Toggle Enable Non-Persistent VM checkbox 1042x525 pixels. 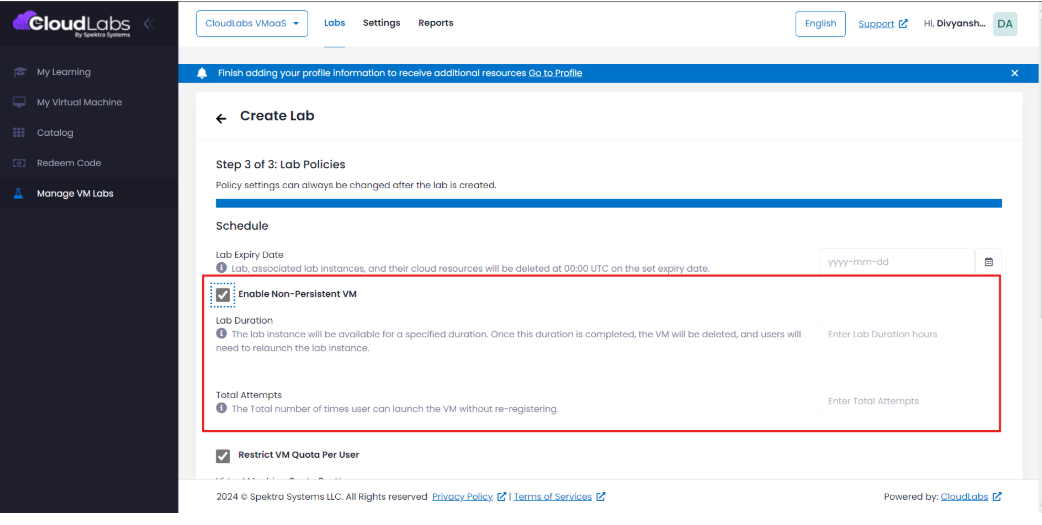point(223,294)
